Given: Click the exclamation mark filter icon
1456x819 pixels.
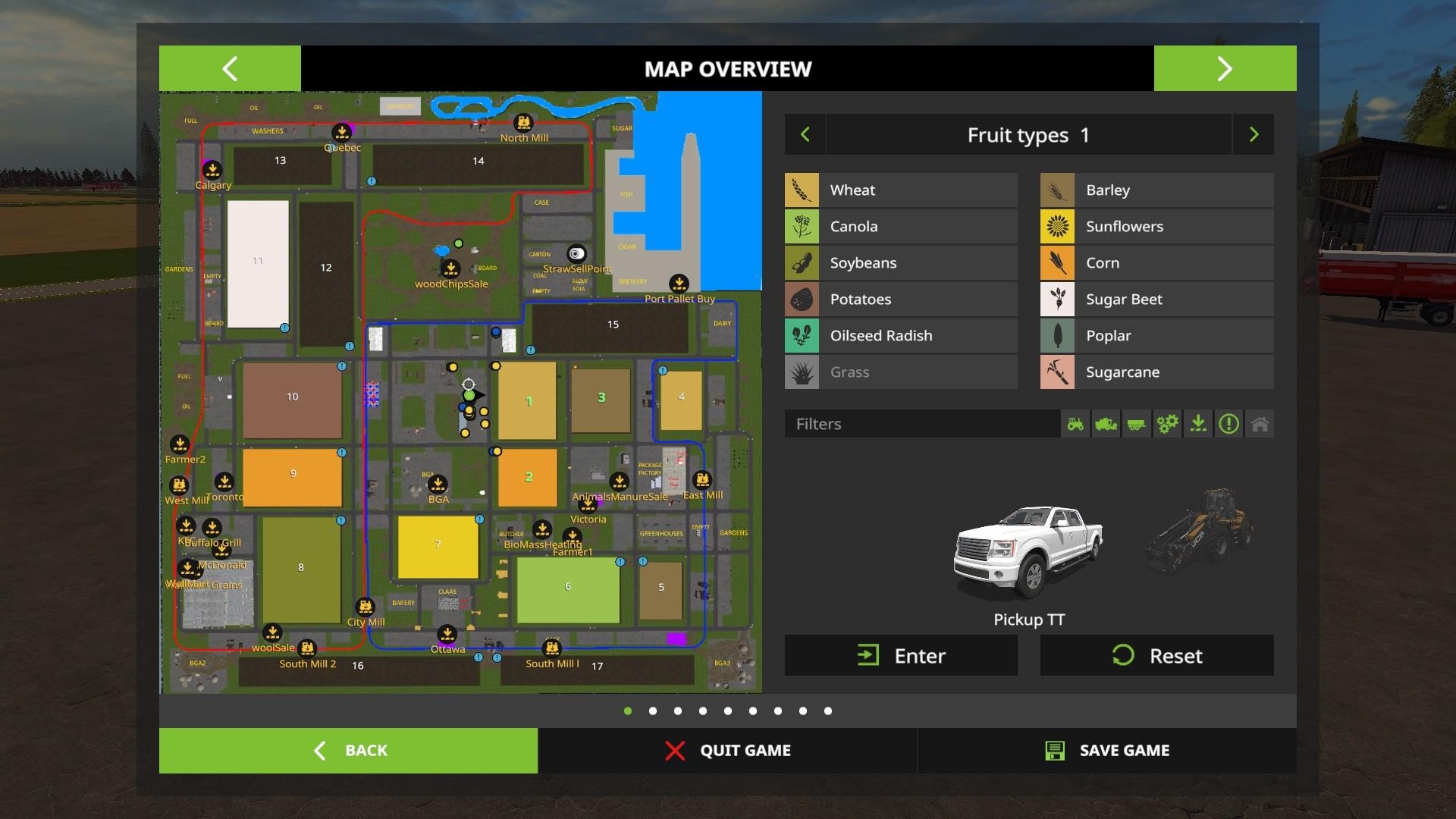Looking at the screenshot, I should point(1228,424).
